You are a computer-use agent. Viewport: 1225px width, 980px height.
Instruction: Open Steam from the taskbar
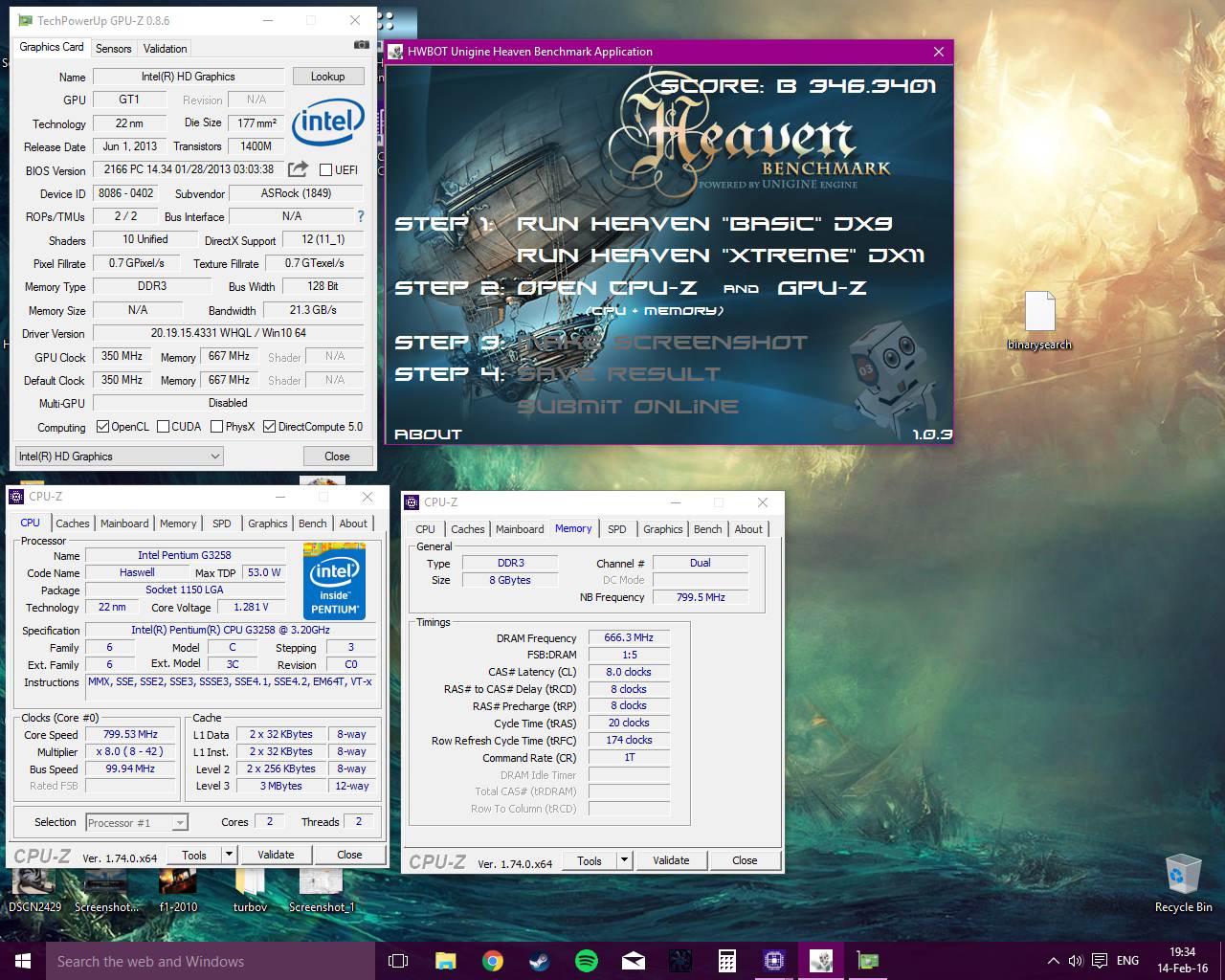tap(539, 961)
